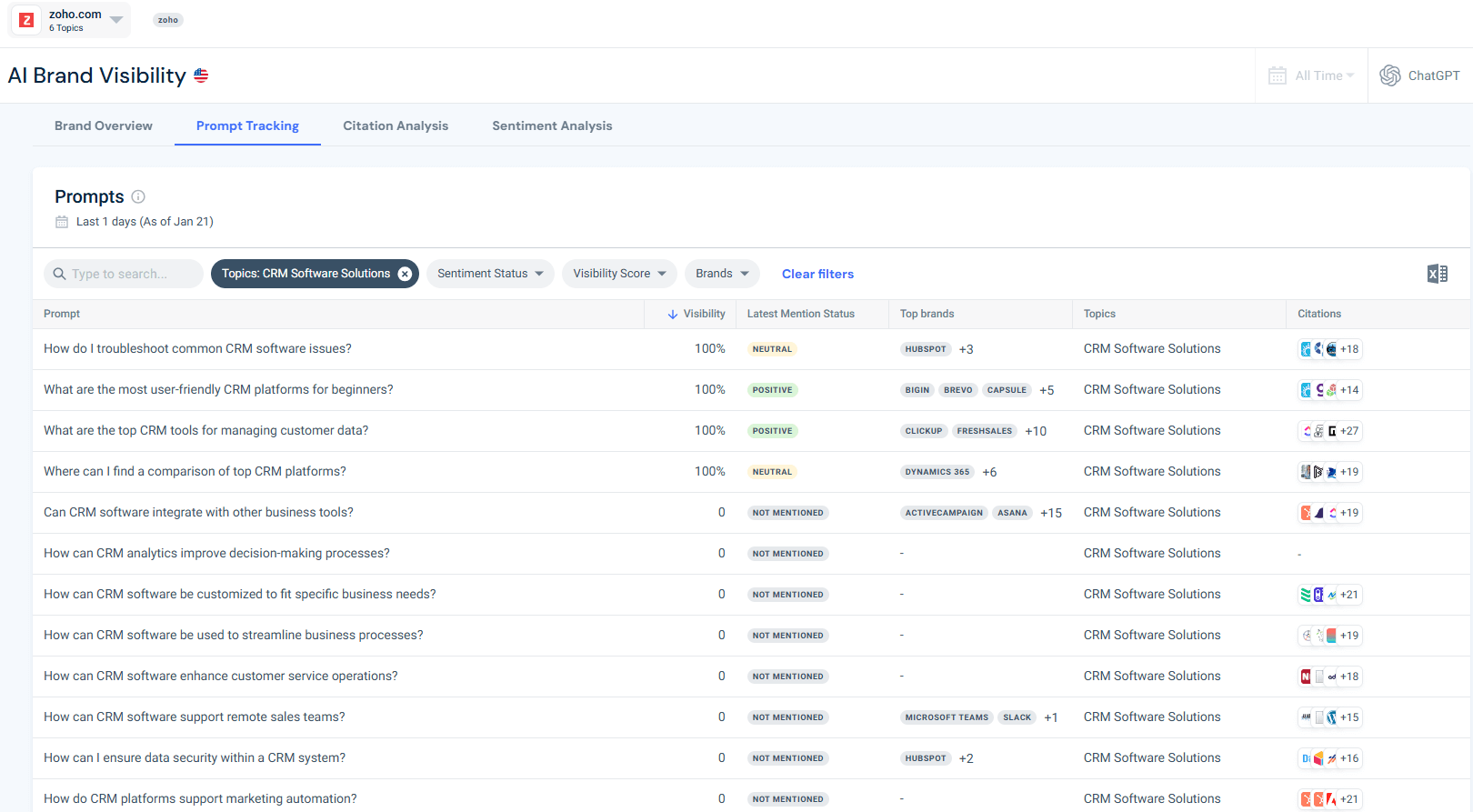Click the info icon beside Prompts
The height and width of the screenshot is (812, 1473).
point(138,196)
